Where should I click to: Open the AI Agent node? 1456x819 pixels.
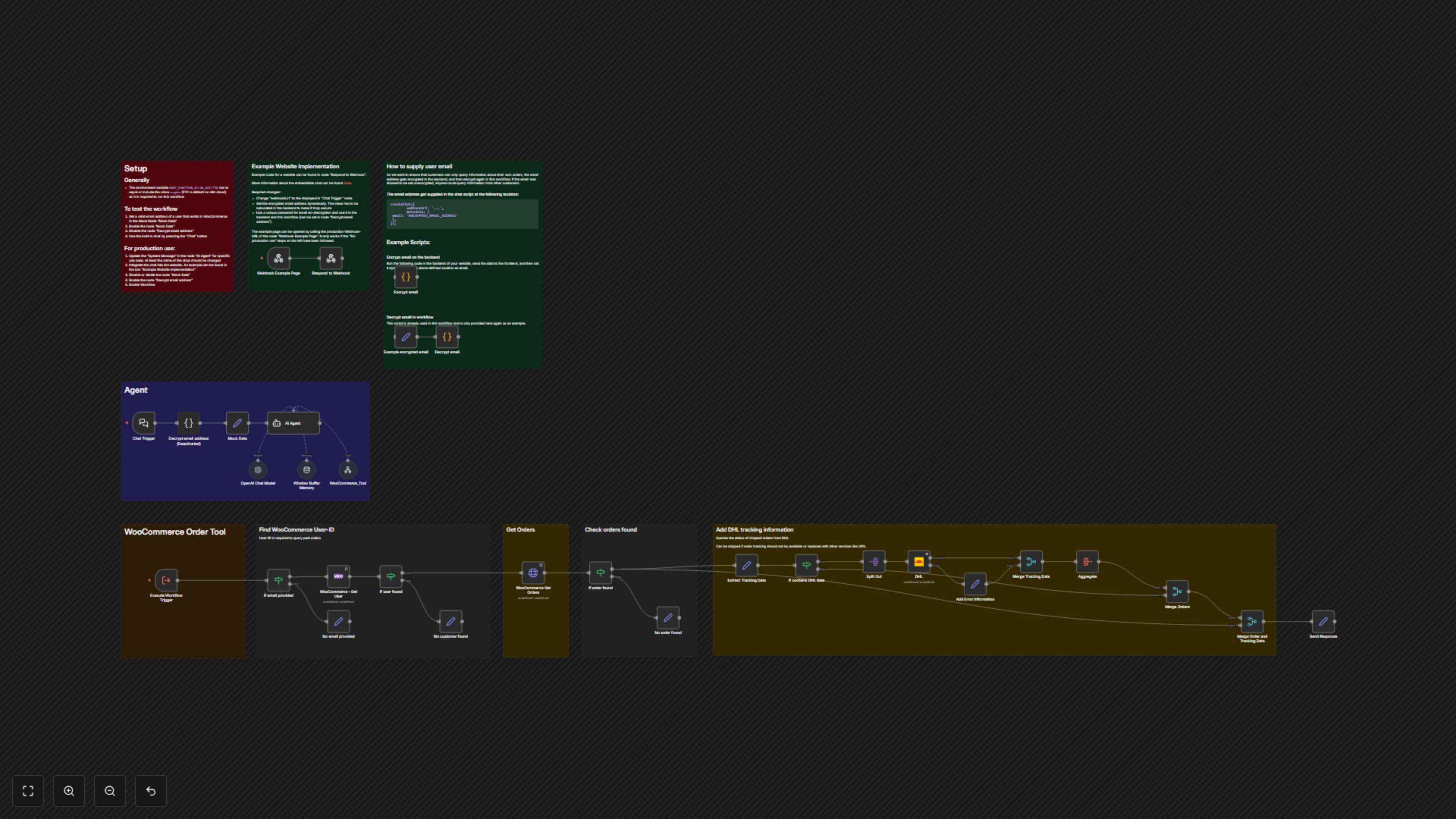(x=293, y=423)
